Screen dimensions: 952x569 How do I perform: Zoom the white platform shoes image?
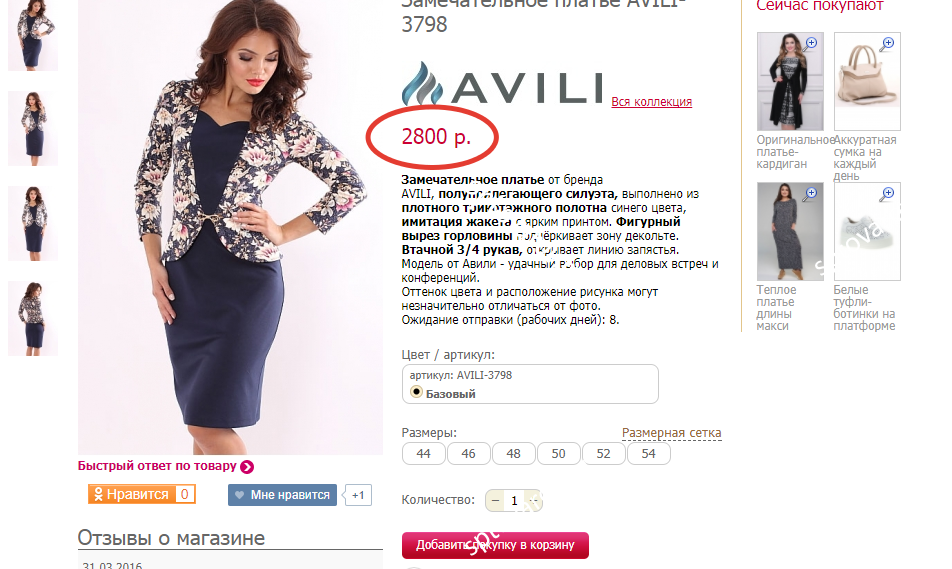pyautogui.click(x=886, y=194)
